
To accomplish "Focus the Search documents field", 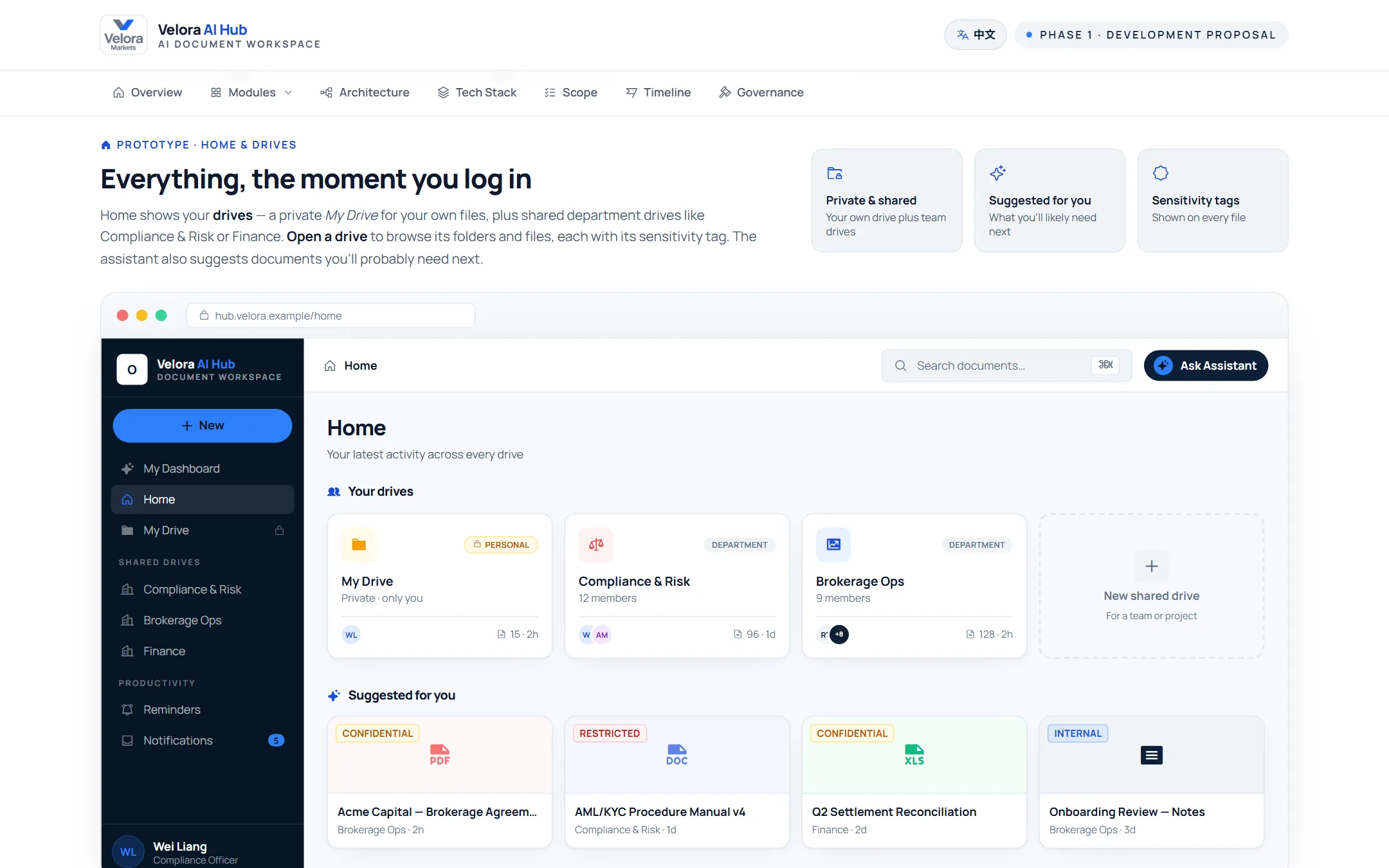I will click(x=1006, y=366).
